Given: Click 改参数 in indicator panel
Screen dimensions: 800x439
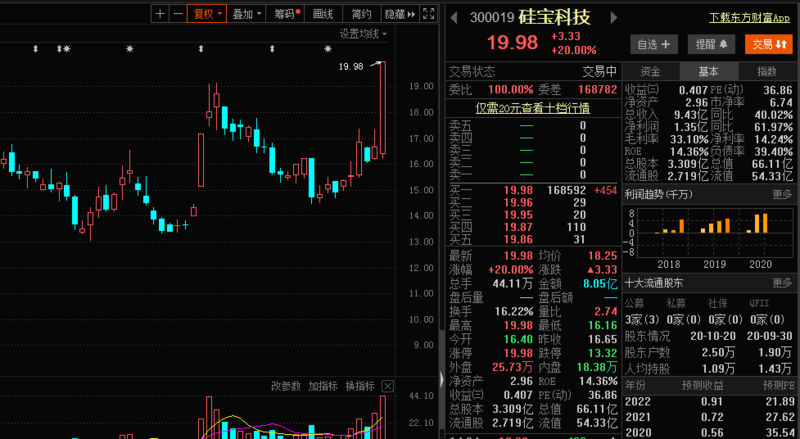Looking at the screenshot, I should 286,386.
